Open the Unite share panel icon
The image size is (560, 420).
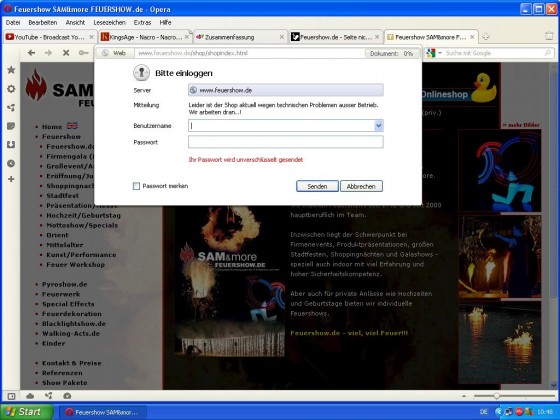point(11,107)
